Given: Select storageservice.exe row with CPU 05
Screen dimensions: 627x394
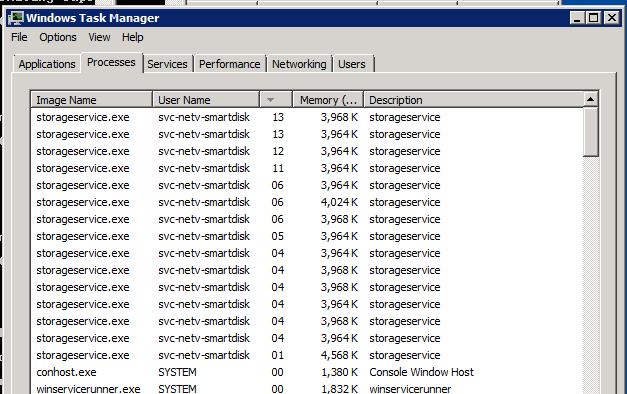Looking at the screenshot, I should pyautogui.click(x=307, y=236).
